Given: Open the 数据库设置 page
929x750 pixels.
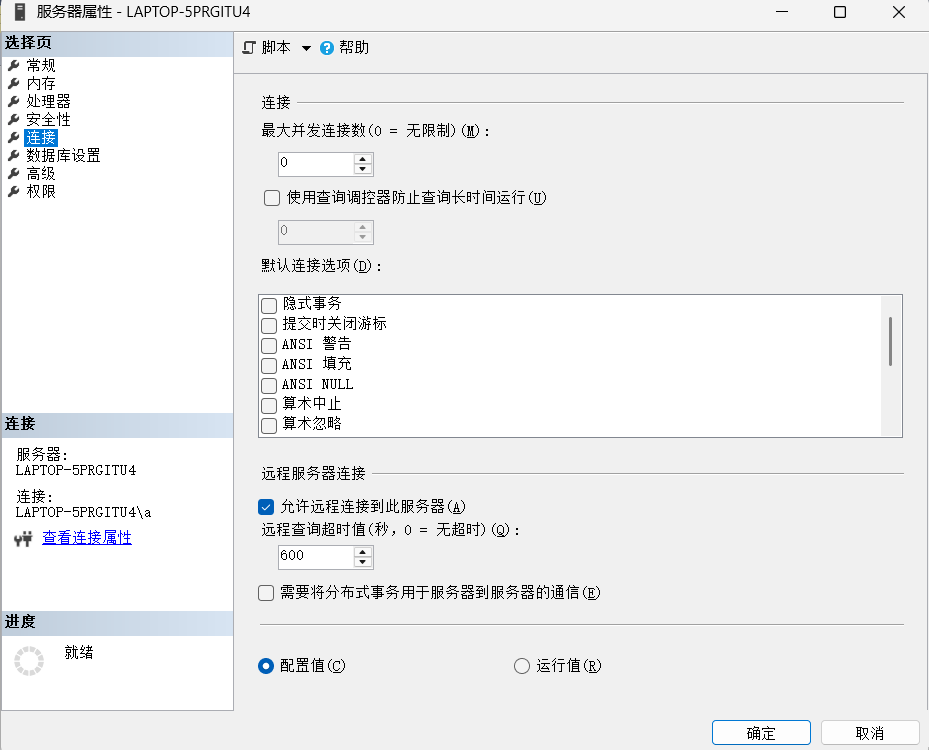Looking at the screenshot, I should [63, 156].
